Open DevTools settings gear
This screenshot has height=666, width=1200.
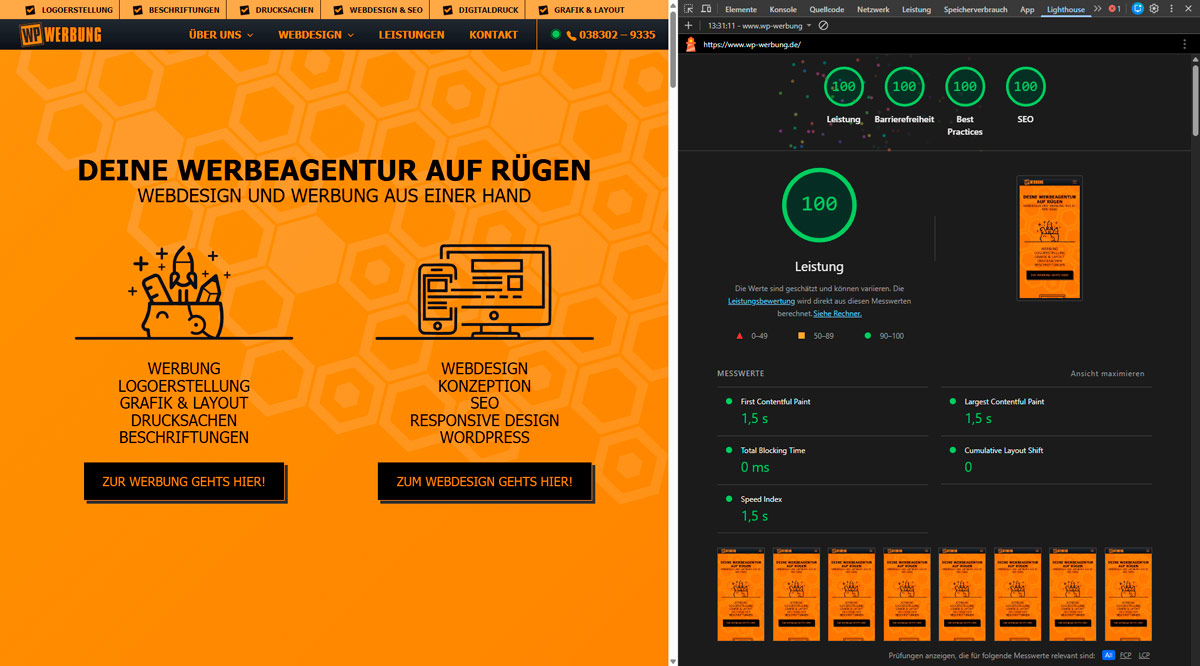tap(1154, 9)
